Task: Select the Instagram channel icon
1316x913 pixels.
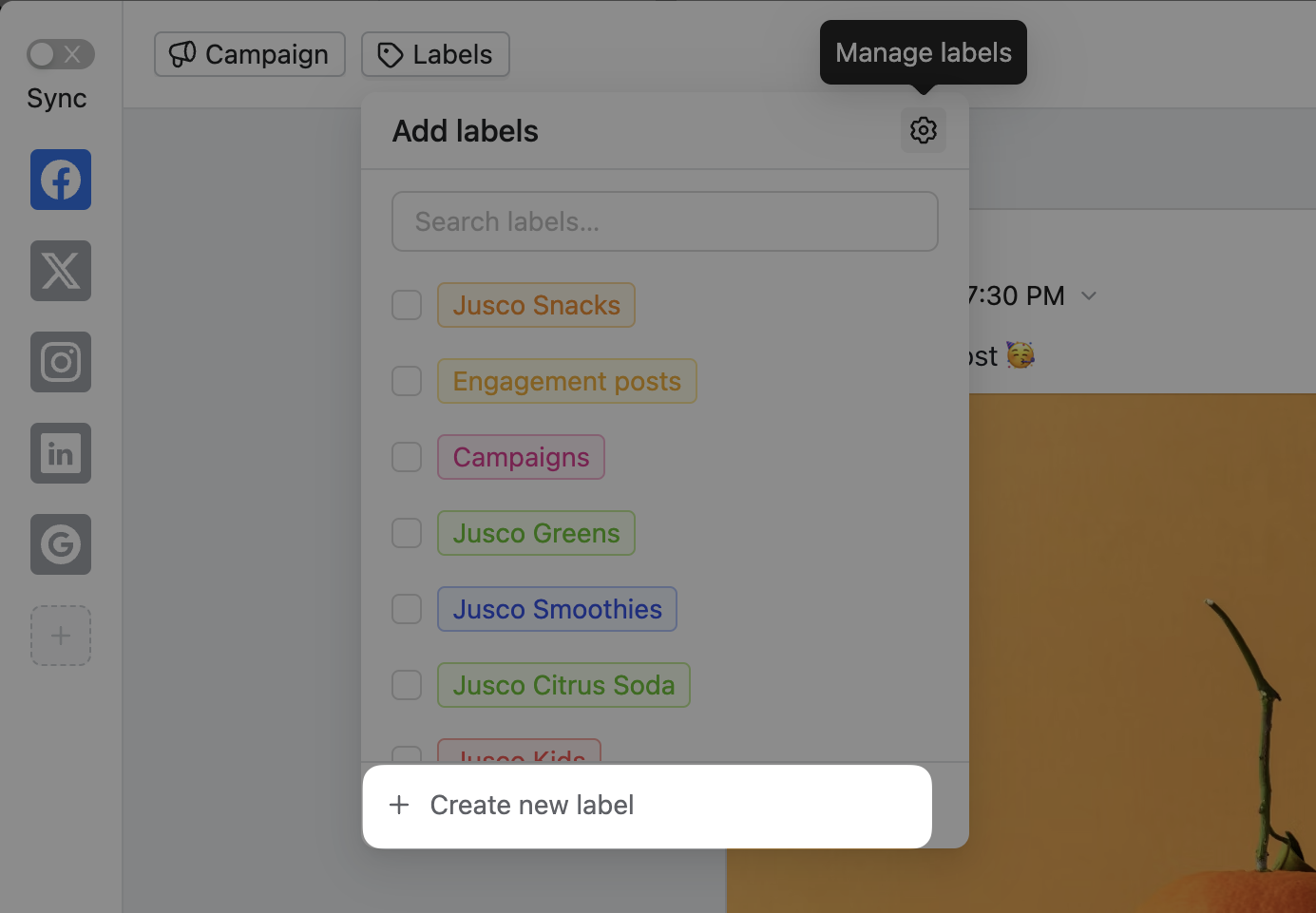Action: 61,362
